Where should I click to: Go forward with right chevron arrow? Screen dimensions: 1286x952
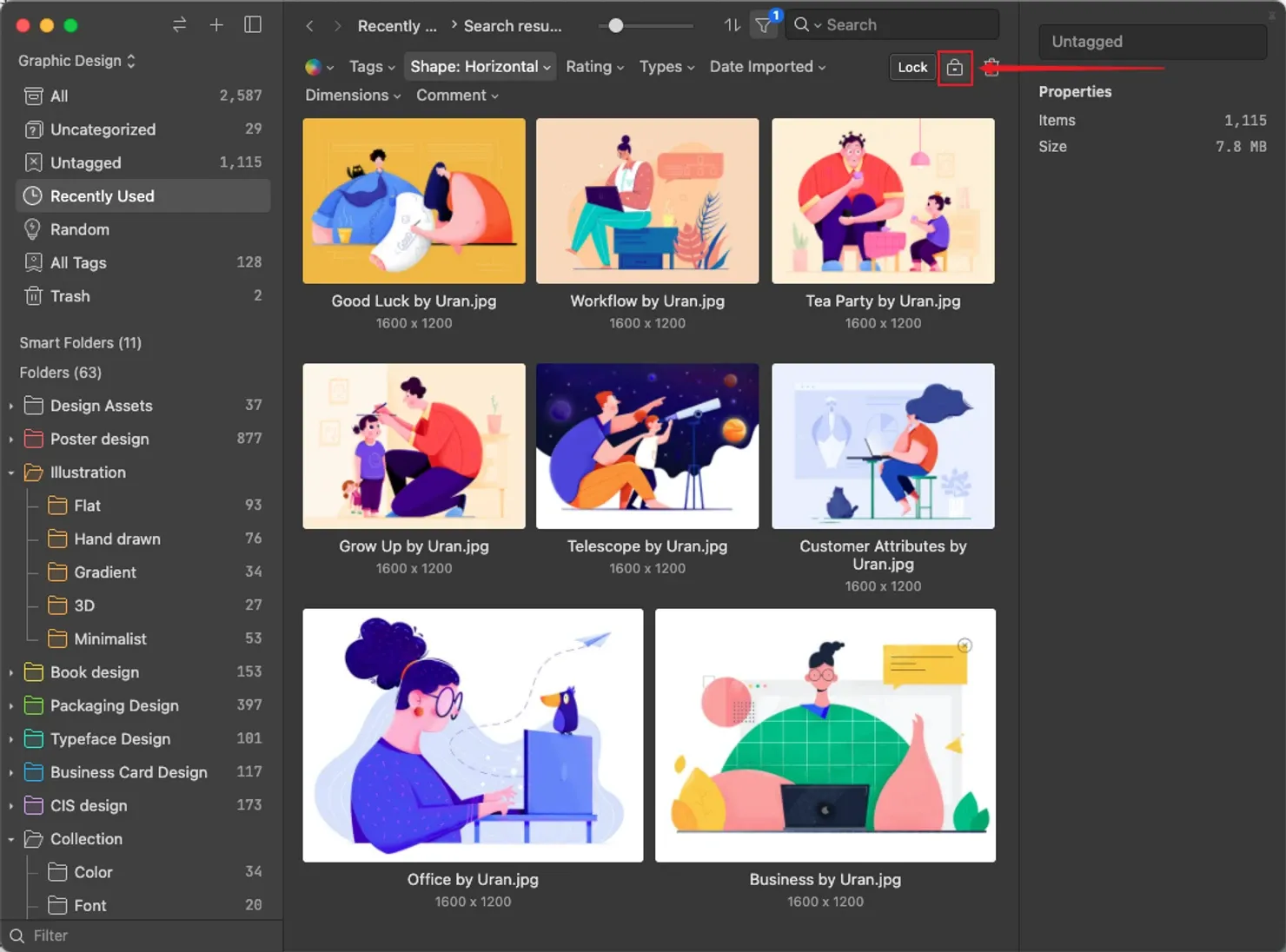click(338, 26)
